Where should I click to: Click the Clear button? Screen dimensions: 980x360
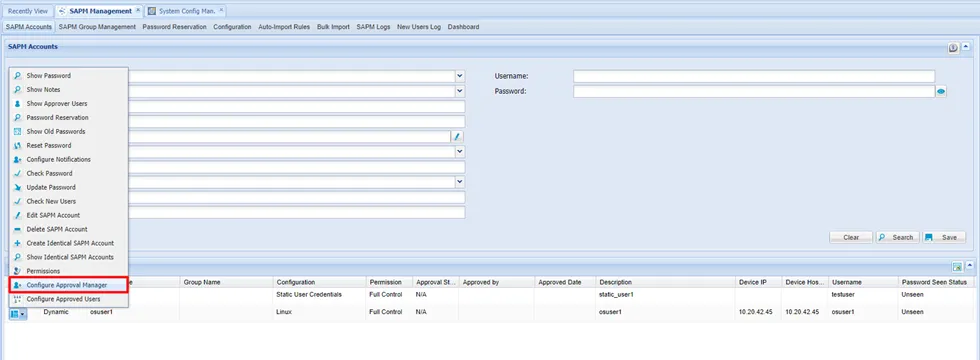[851, 238]
